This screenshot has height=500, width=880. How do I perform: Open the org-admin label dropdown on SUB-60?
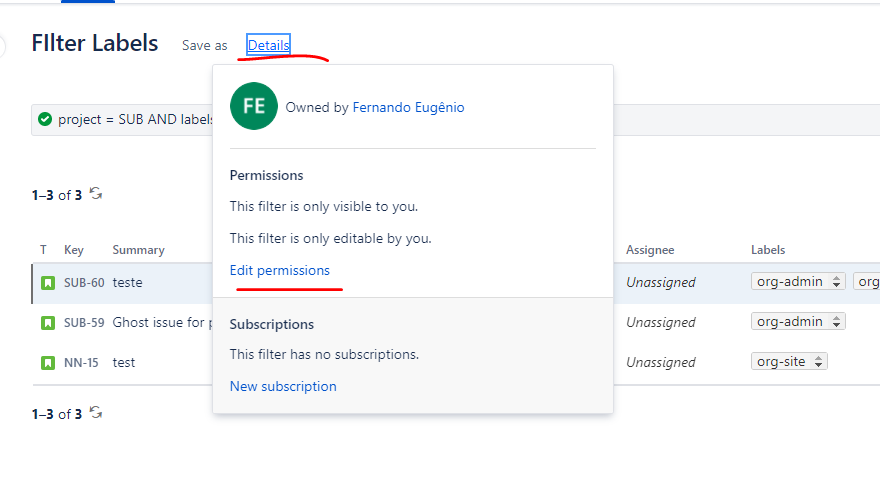[x=798, y=281]
